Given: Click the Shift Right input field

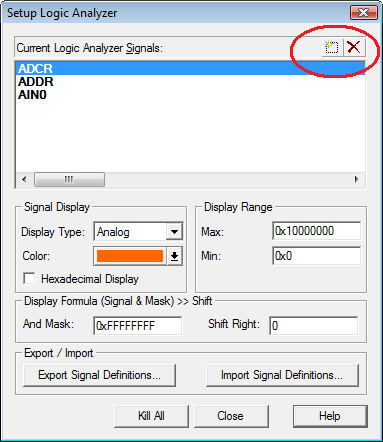Looking at the screenshot, I should [314, 325].
